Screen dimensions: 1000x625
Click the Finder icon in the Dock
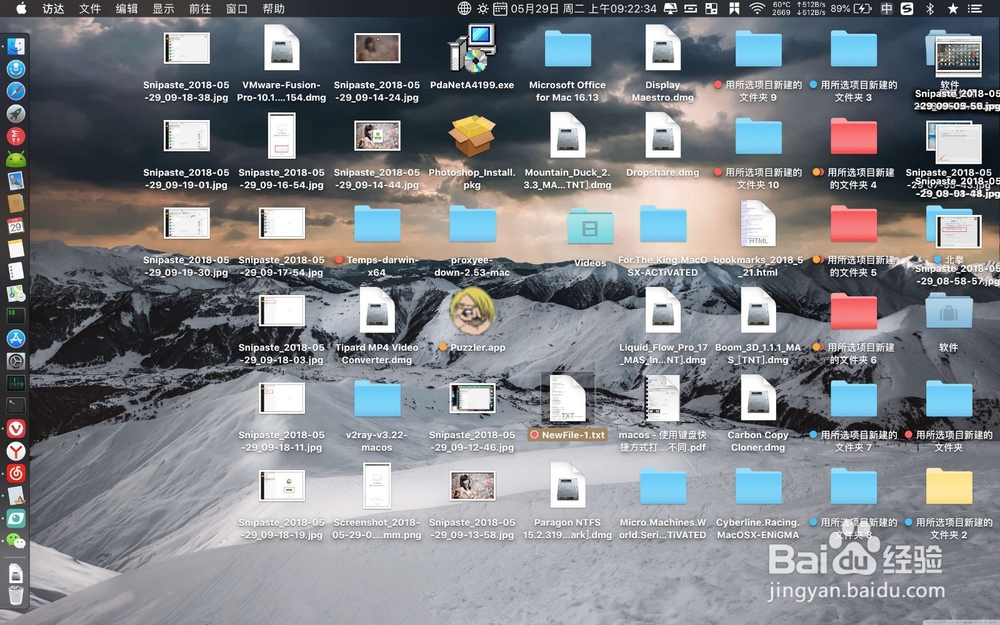tap(17, 47)
